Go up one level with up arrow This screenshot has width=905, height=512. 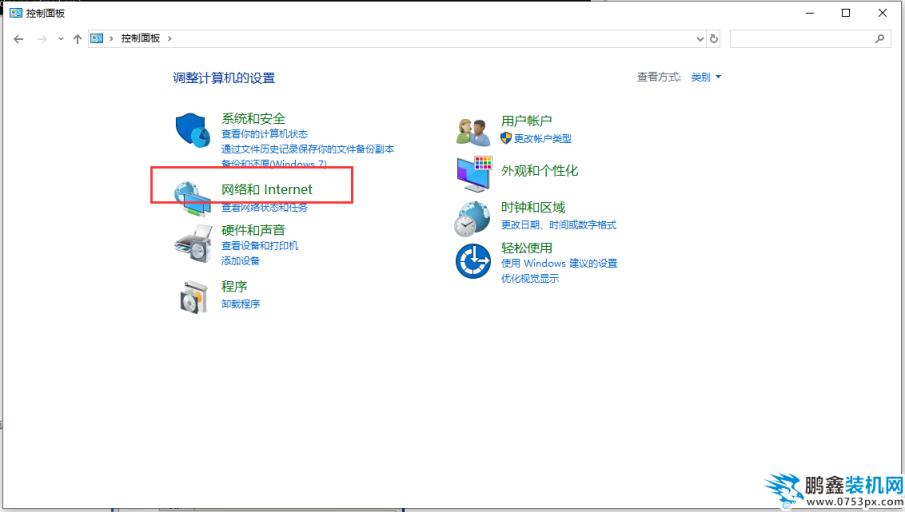point(77,39)
